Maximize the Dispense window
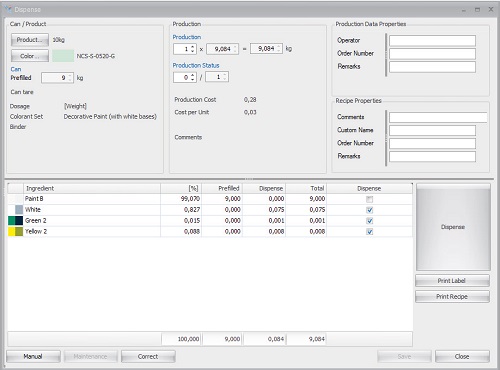The height and width of the screenshot is (370, 500). click(477, 10)
